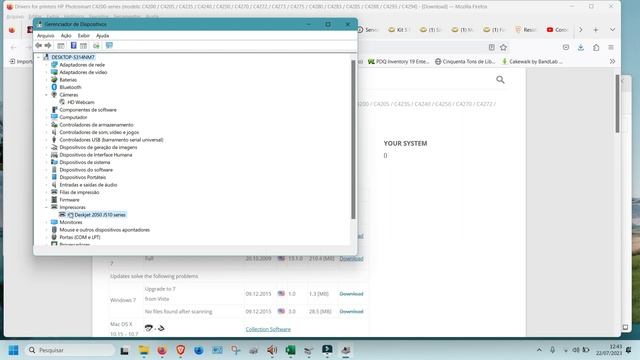Screen dimensions: 640x360
Task: Select the Baterias icon
Action: coord(54,80)
